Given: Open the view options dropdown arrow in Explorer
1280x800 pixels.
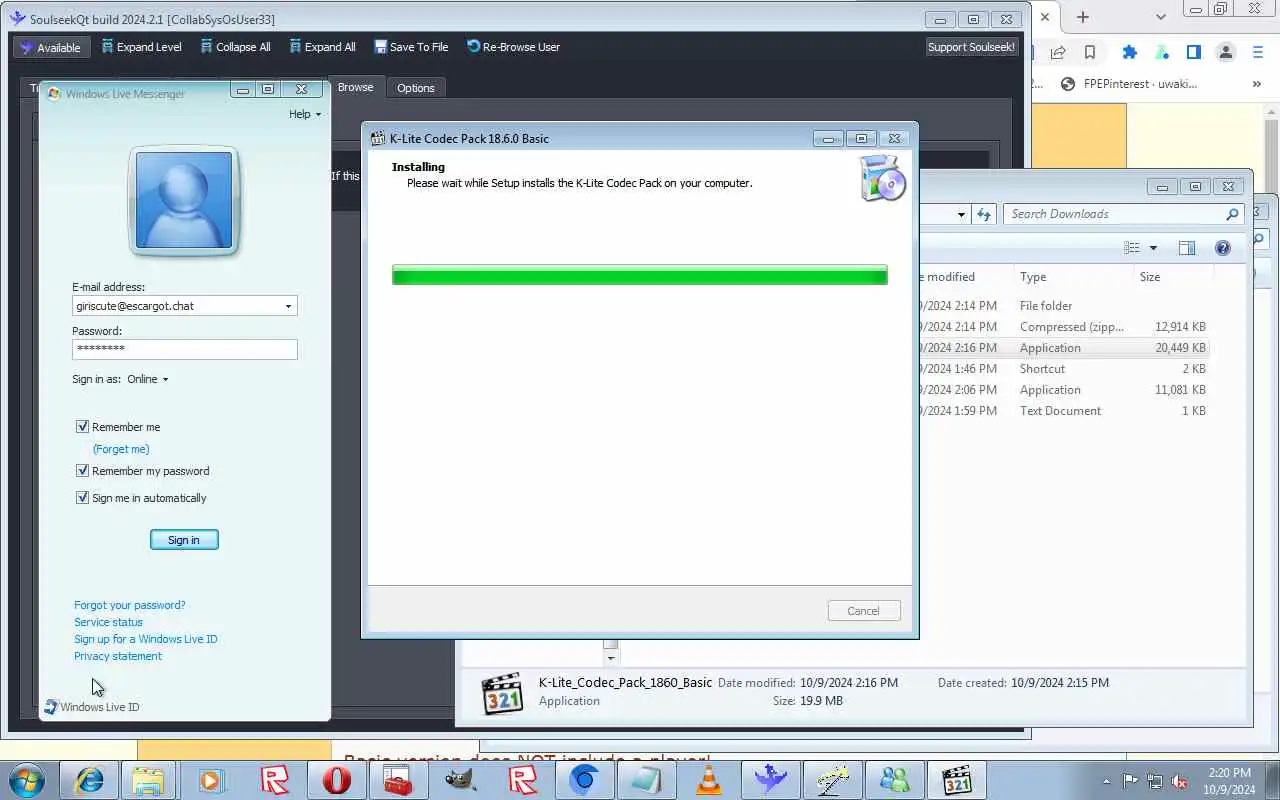Looking at the screenshot, I should point(1153,248).
